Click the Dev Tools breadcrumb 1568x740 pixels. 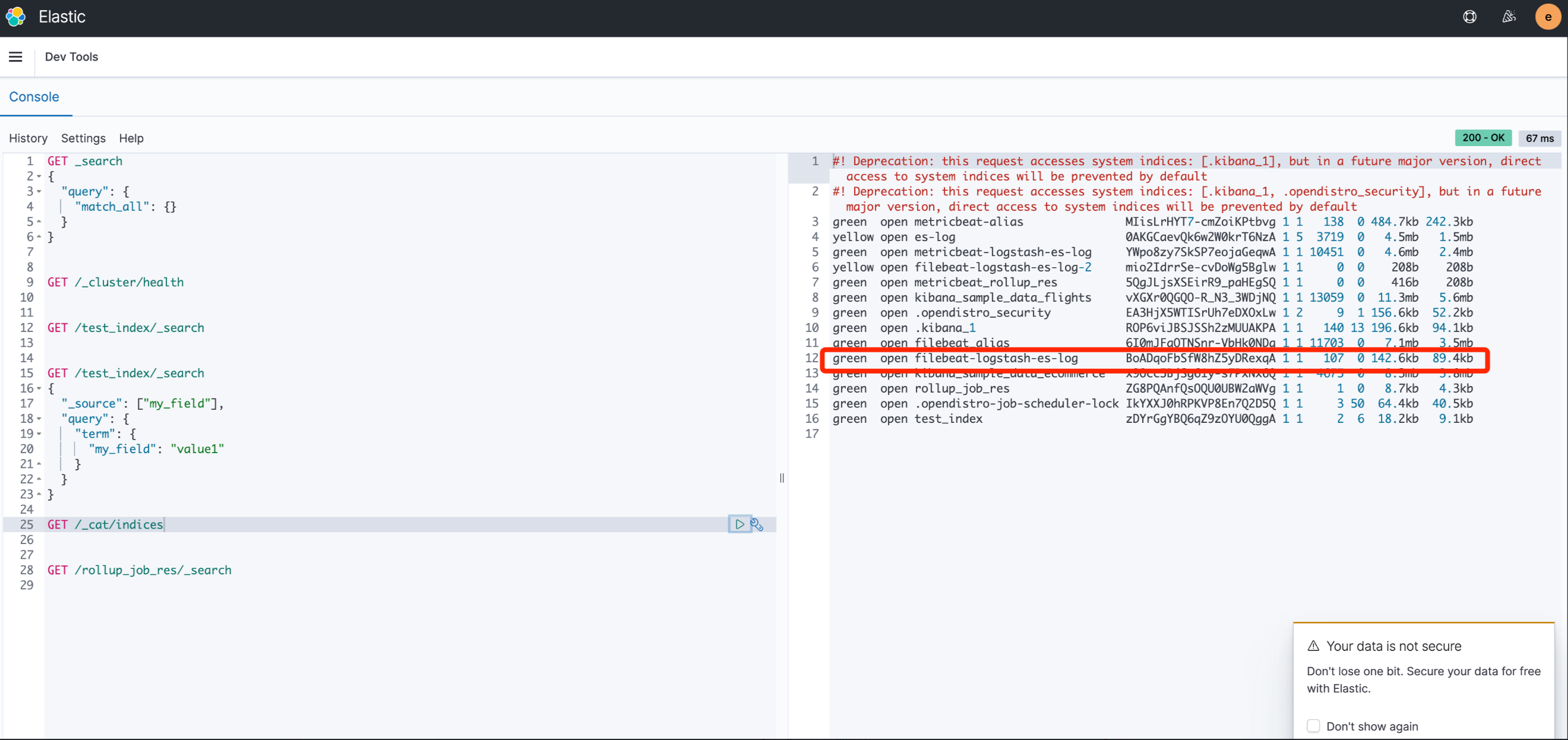pyautogui.click(x=71, y=56)
